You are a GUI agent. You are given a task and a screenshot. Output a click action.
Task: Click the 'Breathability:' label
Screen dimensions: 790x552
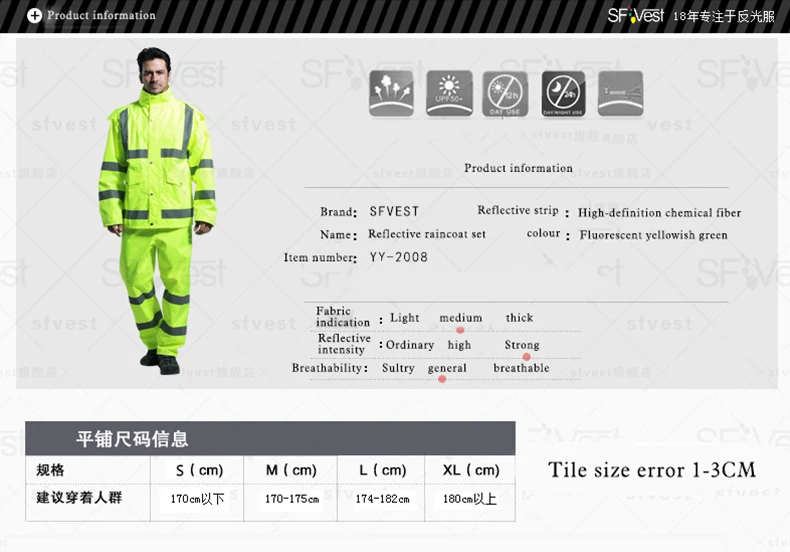330,368
